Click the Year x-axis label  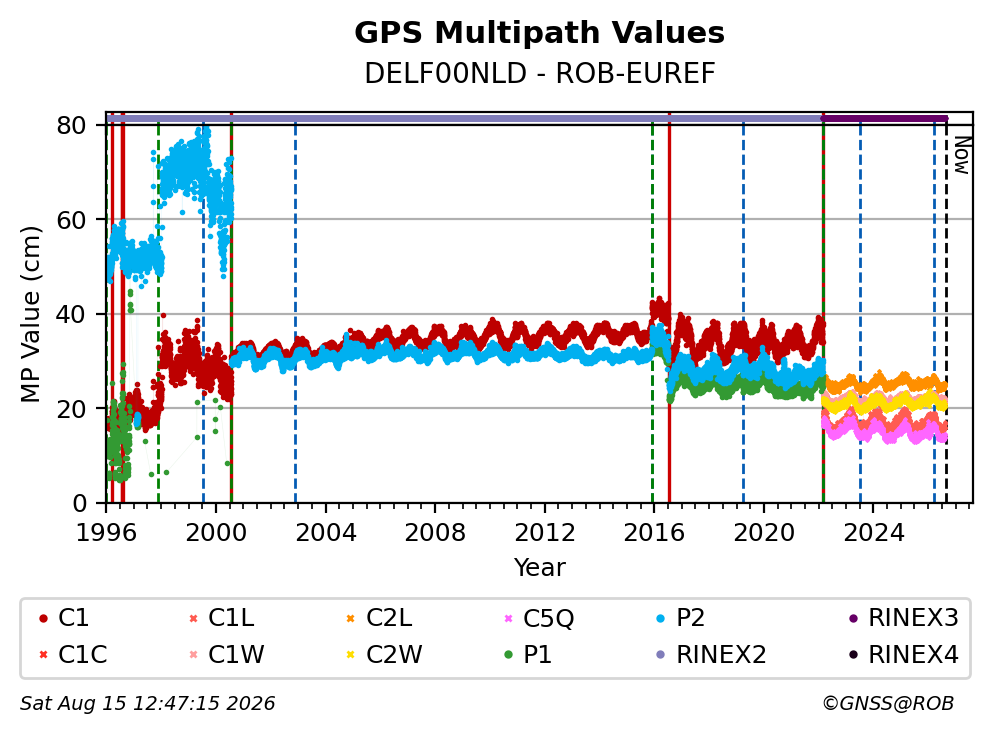pyautogui.click(x=539, y=568)
